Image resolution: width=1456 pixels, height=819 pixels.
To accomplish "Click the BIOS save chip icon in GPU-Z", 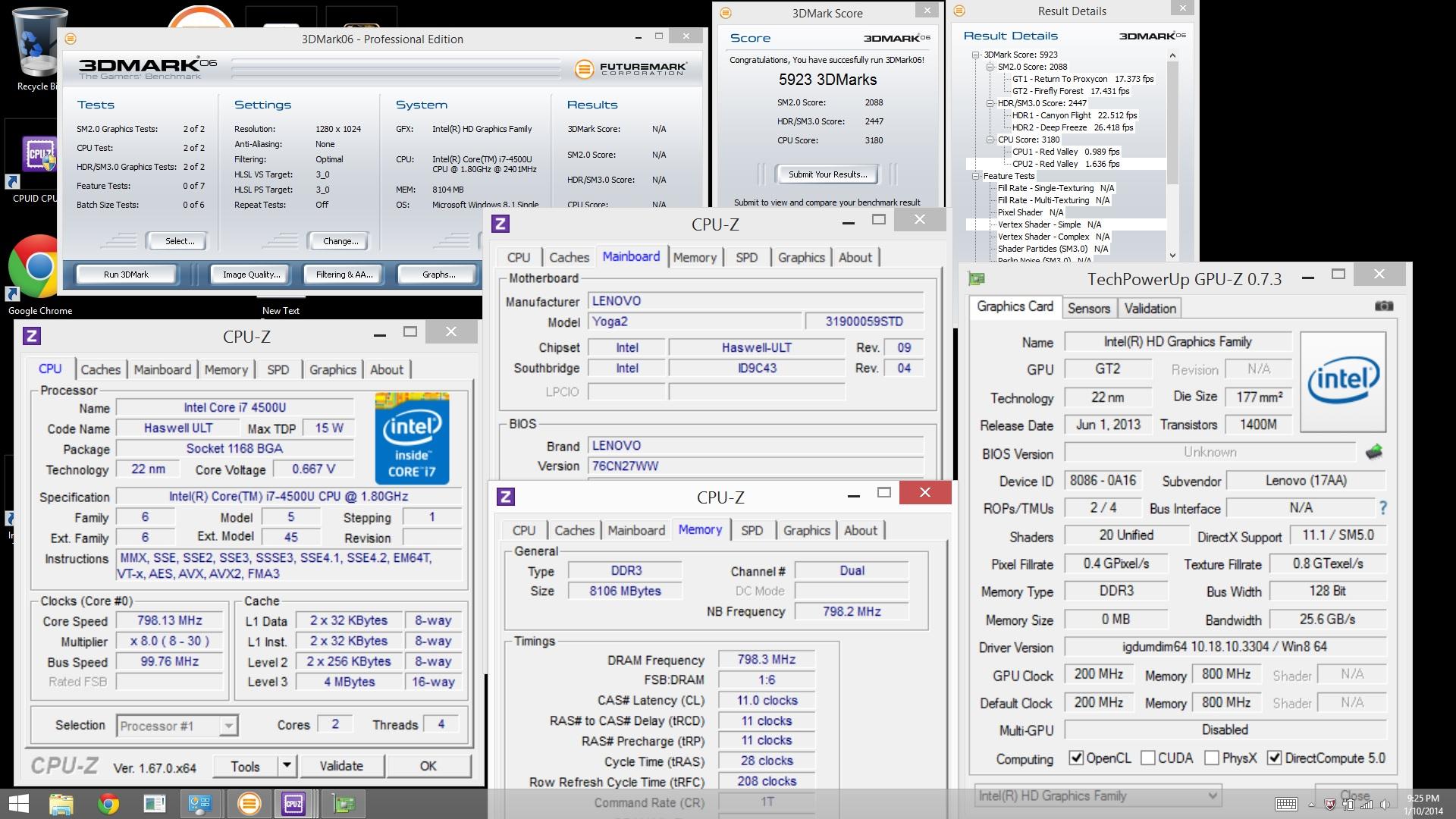I will click(x=1374, y=453).
